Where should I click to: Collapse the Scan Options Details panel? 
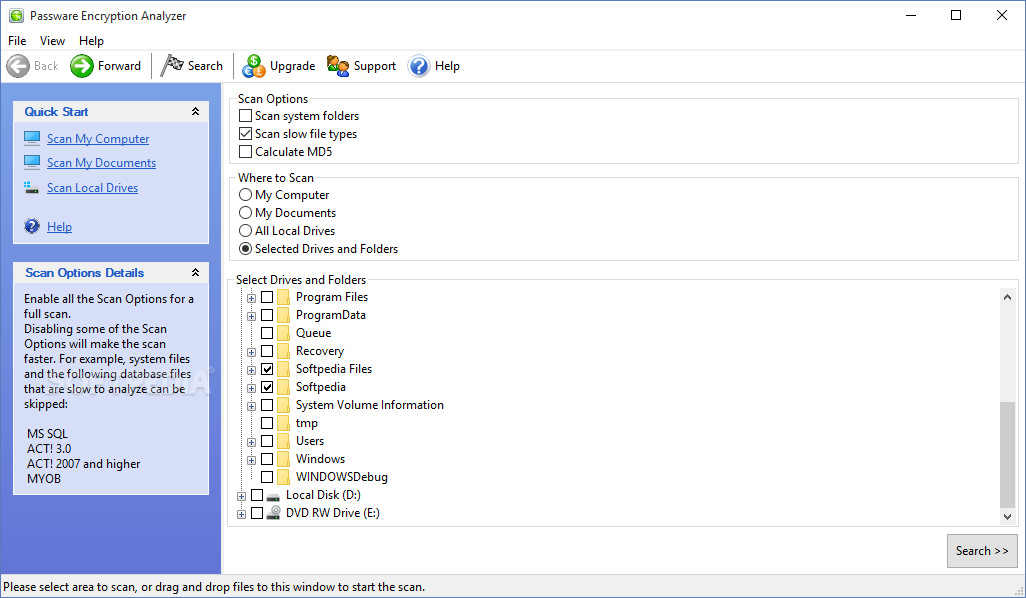pyautogui.click(x=195, y=272)
